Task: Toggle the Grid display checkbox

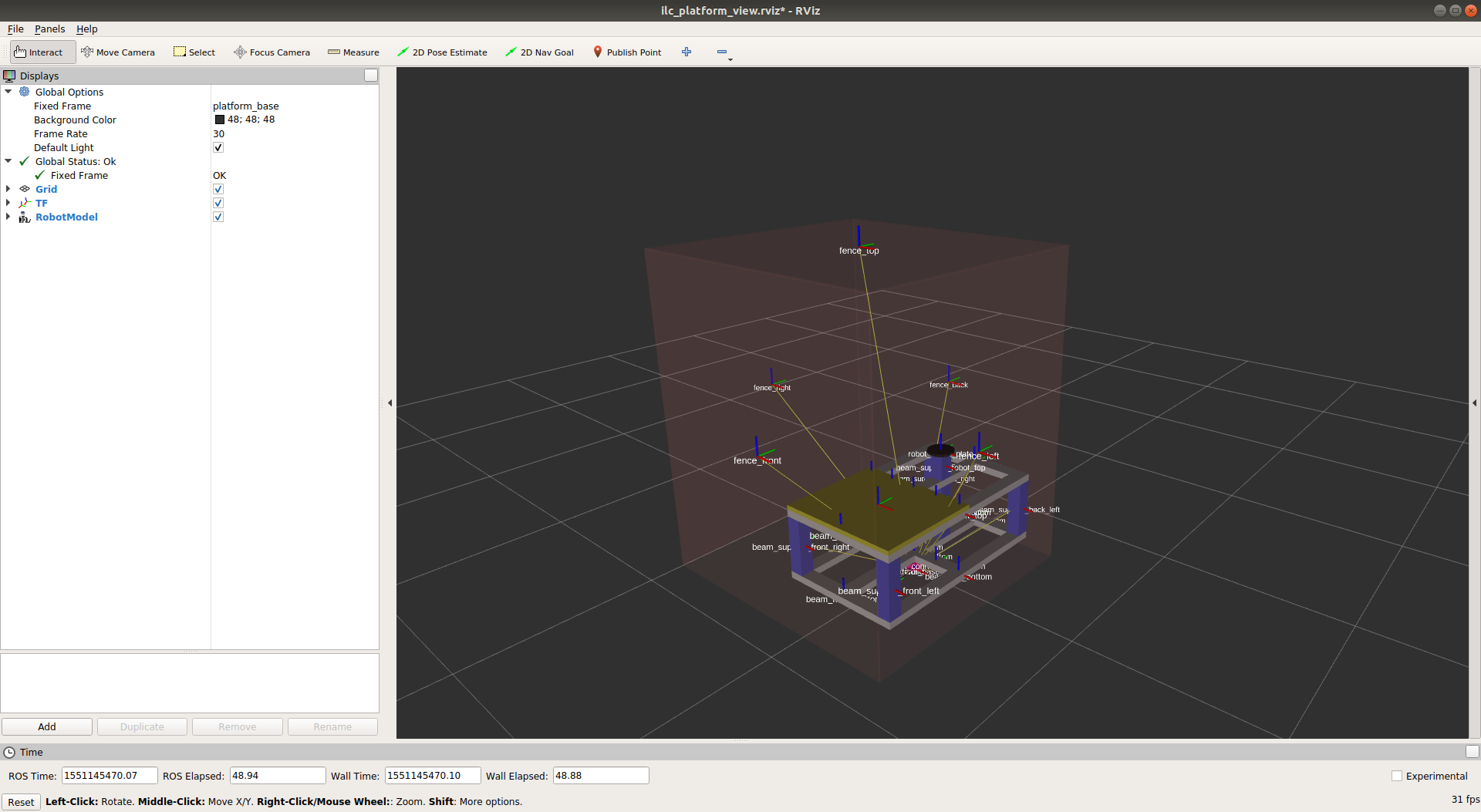Action: (218, 189)
